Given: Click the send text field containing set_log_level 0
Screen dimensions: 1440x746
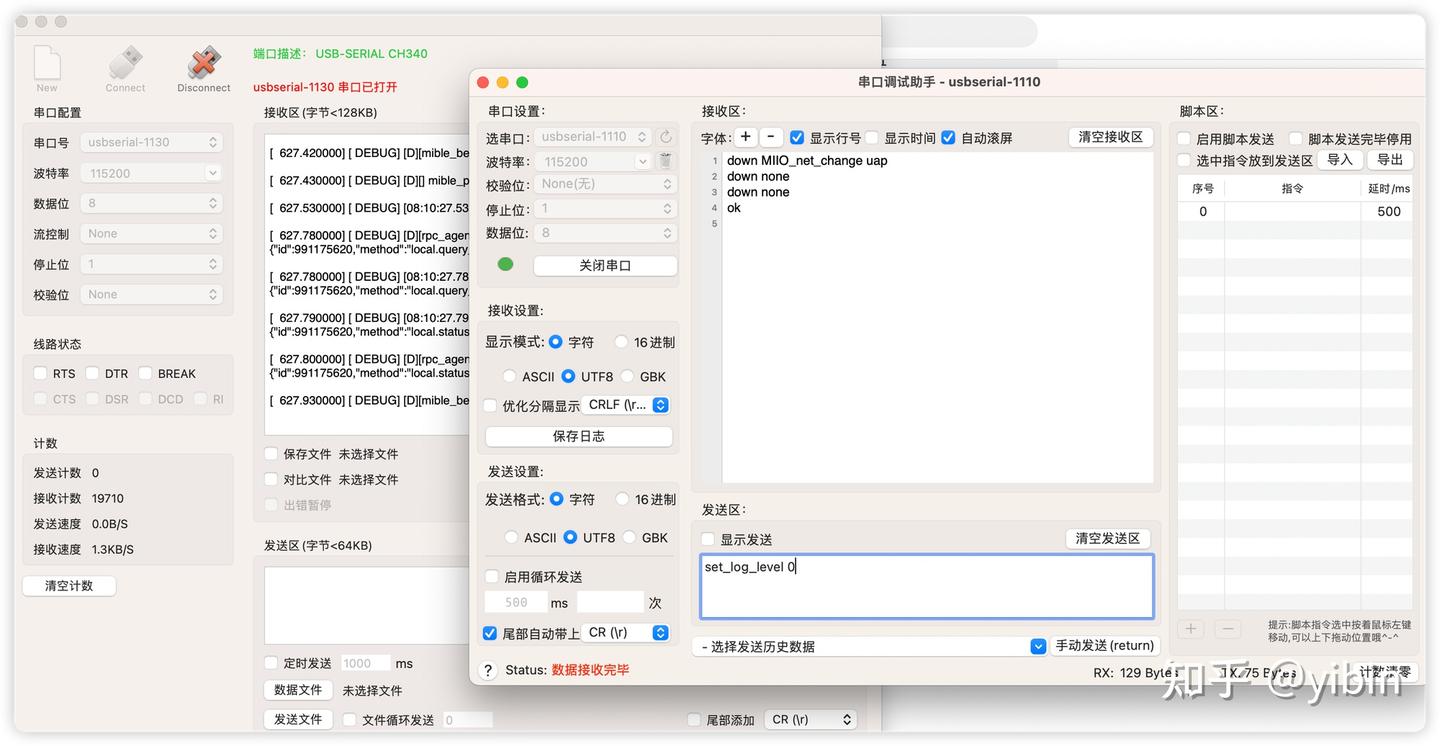Looking at the screenshot, I should (x=927, y=587).
